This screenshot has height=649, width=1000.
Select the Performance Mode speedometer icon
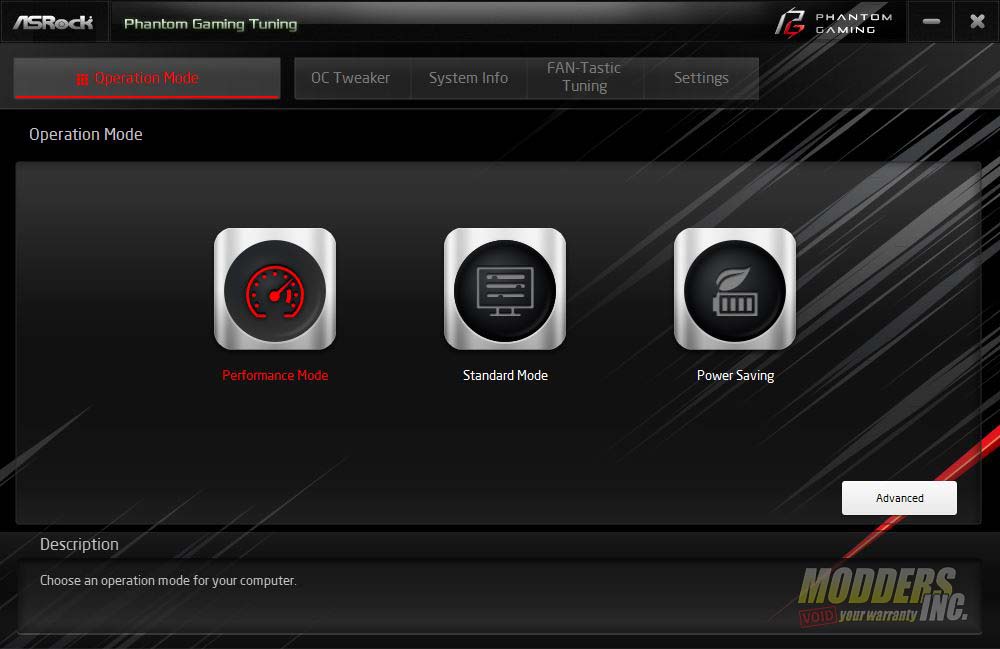click(275, 289)
